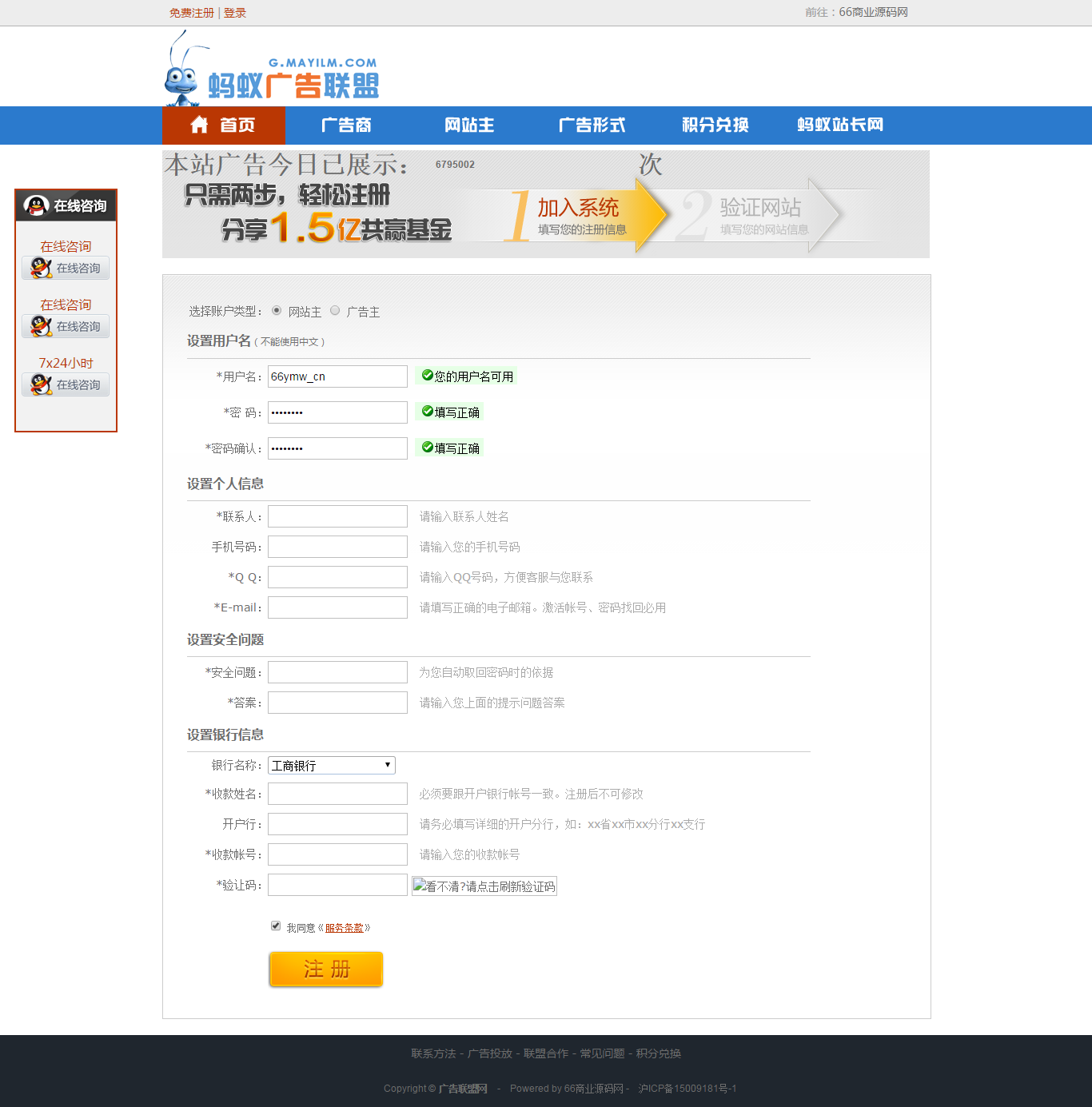Open the 广告商 navigation tab
1092x1107 pixels.
(346, 125)
